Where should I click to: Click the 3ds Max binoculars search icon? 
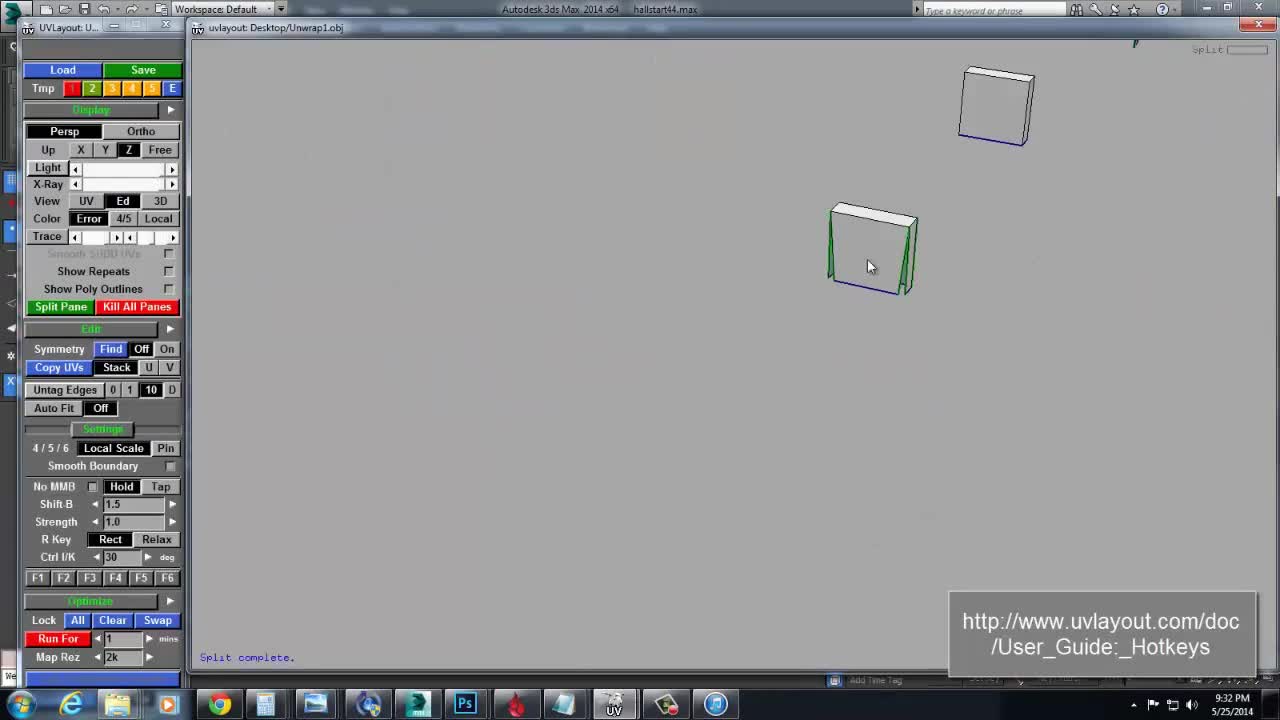[x=1077, y=9]
